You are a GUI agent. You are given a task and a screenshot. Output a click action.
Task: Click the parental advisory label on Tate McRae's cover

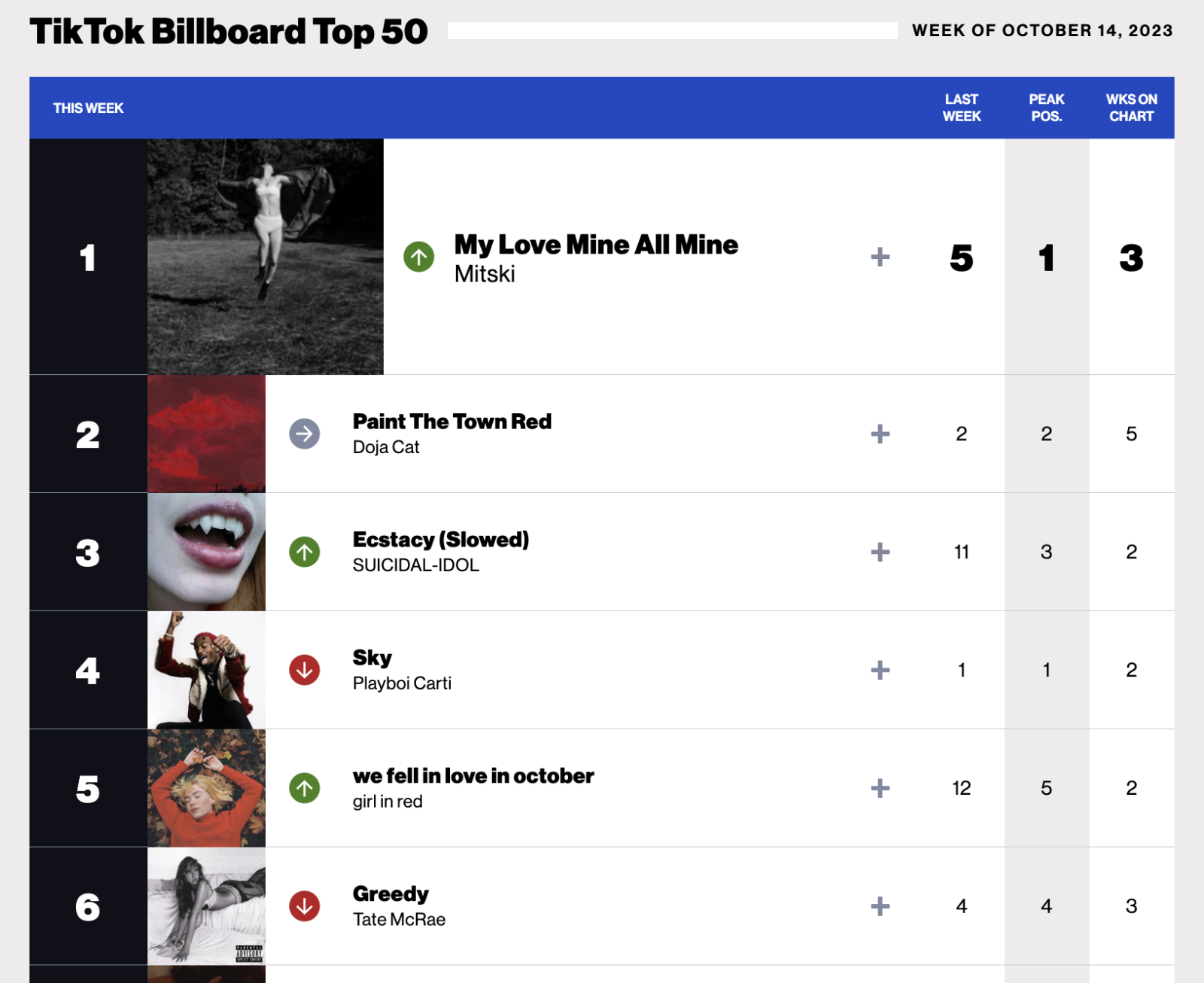pyautogui.click(x=248, y=952)
